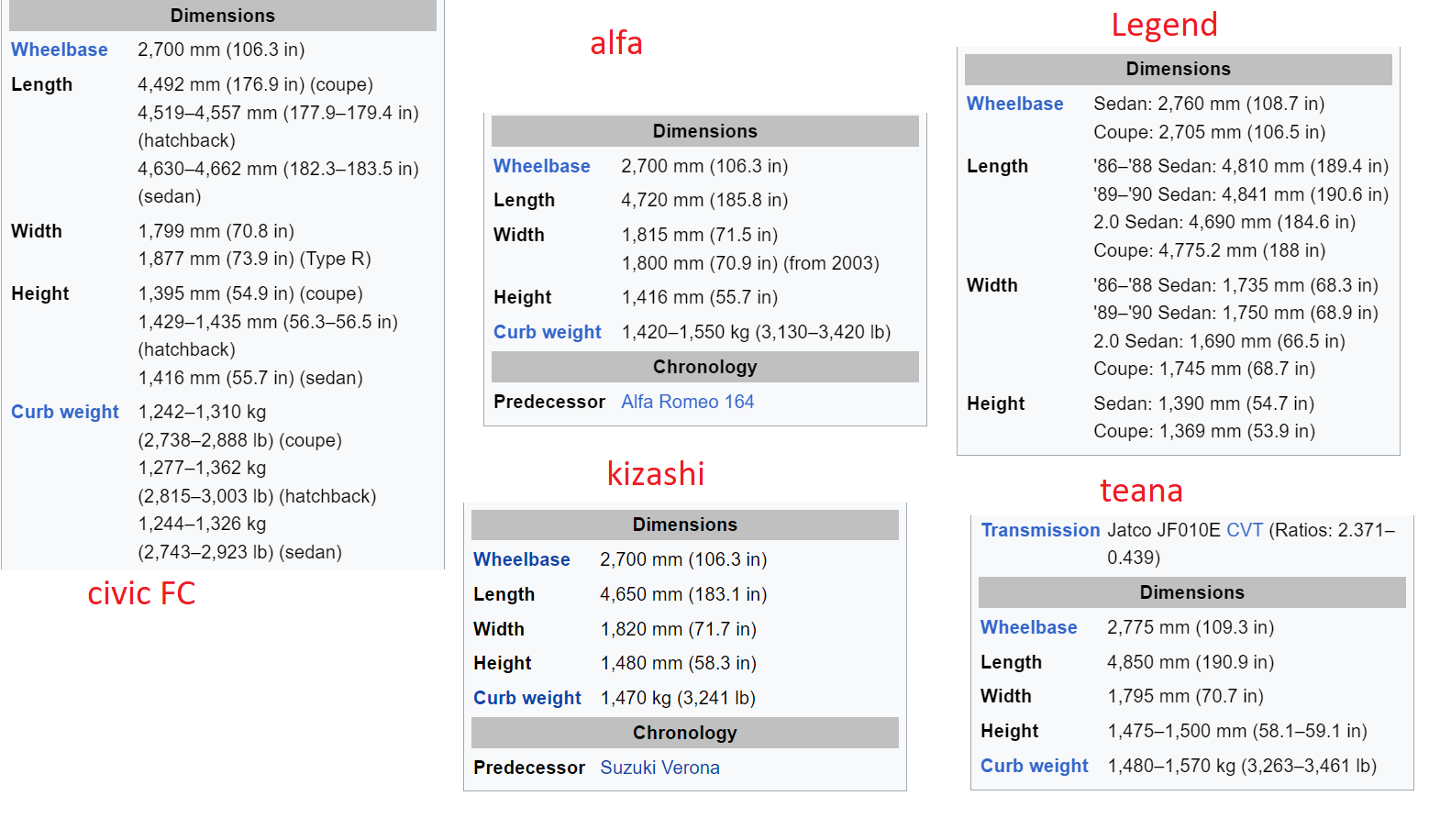Open the CVT link in Teana table
Viewport: 1429px width, 840px height.
point(1245,530)
